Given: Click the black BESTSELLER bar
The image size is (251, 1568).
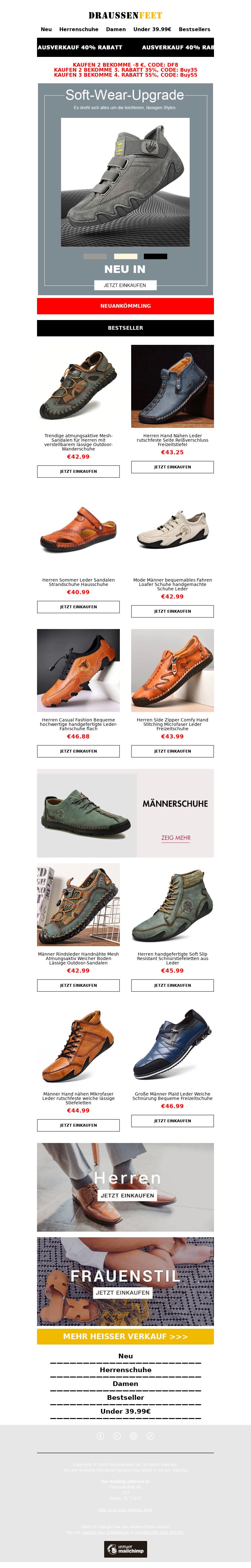Looking at the screenshot, I should (125, 328).
